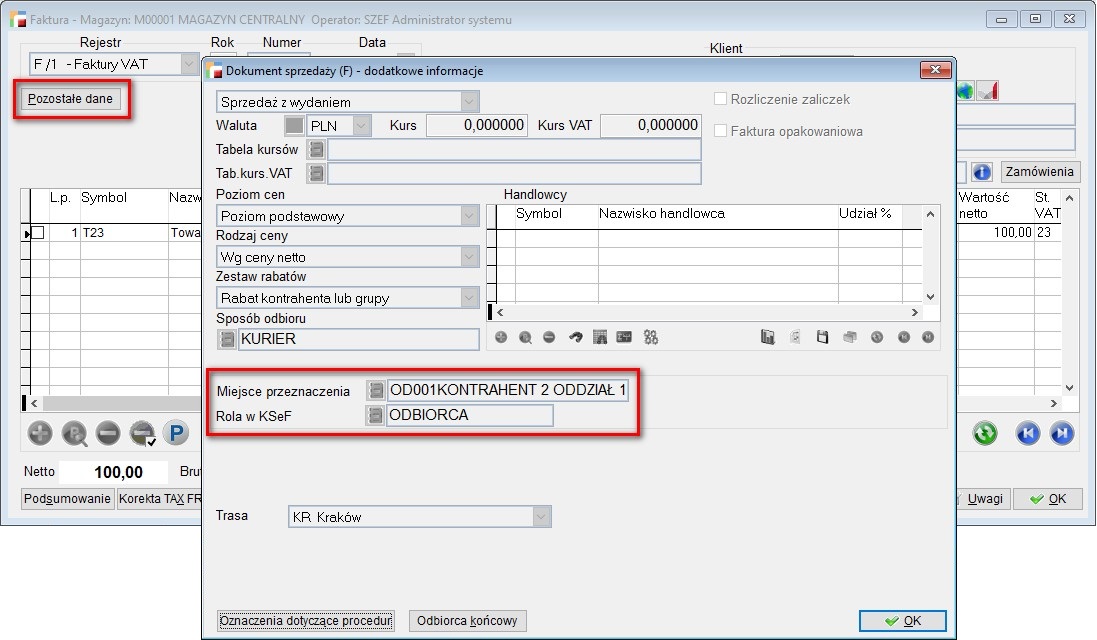Image resolution: width=1097 pixels, height=640 pixels.
Task: Jump to last record with blue arrow icon
Action: point(1062,433)
